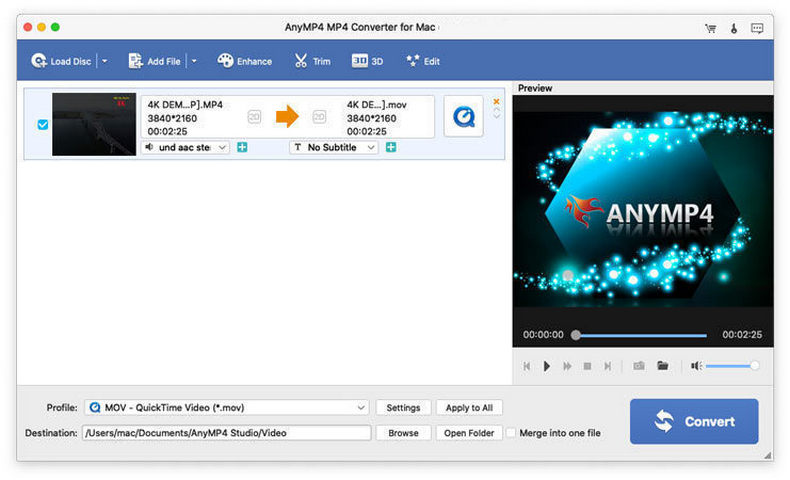Viewport: 790px width, 480px height.
Task: Expand the Add File dropdown arrow
Action: (194, 61)
